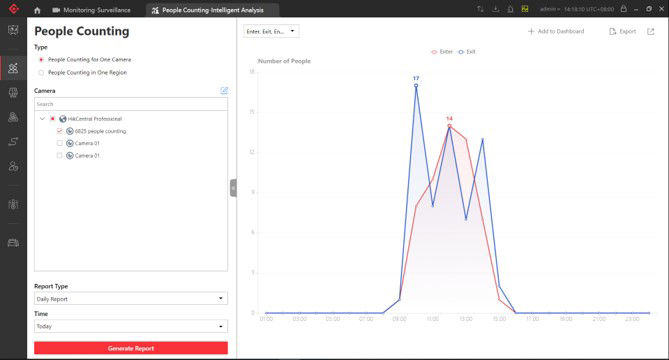The width and height of the screenshot is (669, 360).
Task: Edit the camera list with pencil icon
Action: click(224, 90)
